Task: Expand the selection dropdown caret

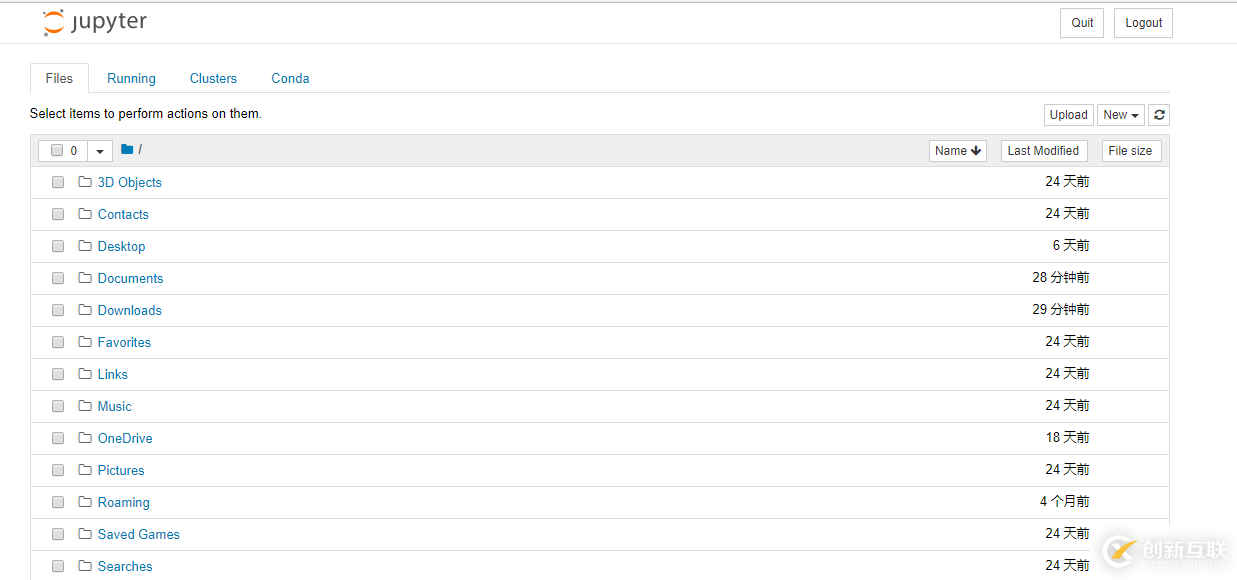Action: pyautogui.click(x=100, y=151)
